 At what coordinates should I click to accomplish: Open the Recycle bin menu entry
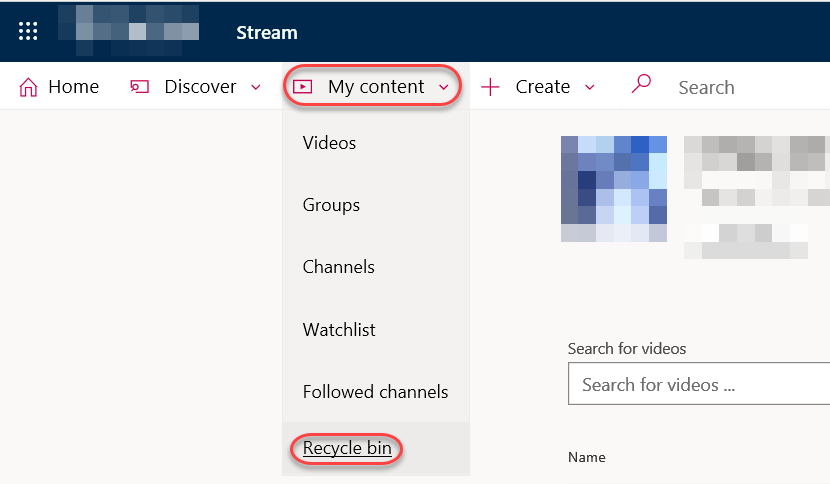tap(347, 448)
